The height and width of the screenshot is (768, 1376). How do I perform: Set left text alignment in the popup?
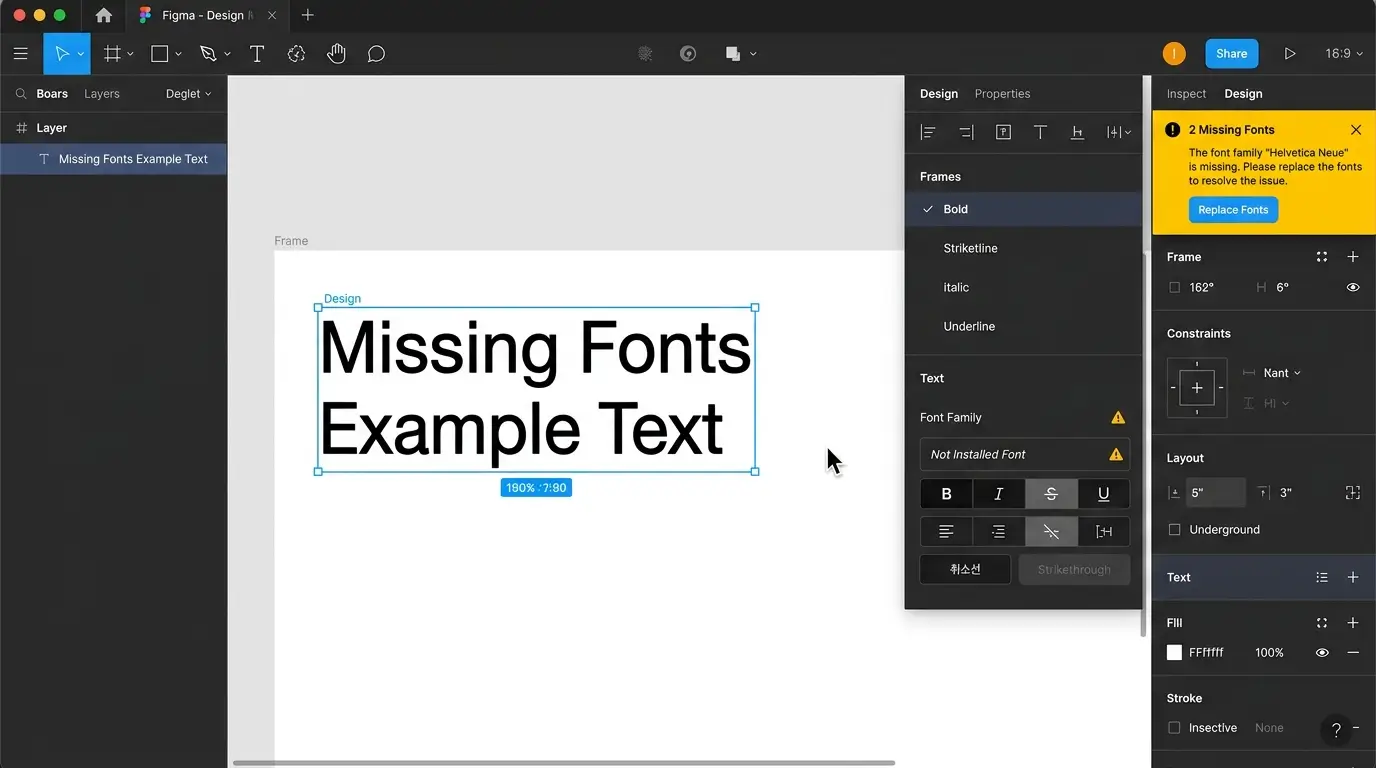point(946,532)
